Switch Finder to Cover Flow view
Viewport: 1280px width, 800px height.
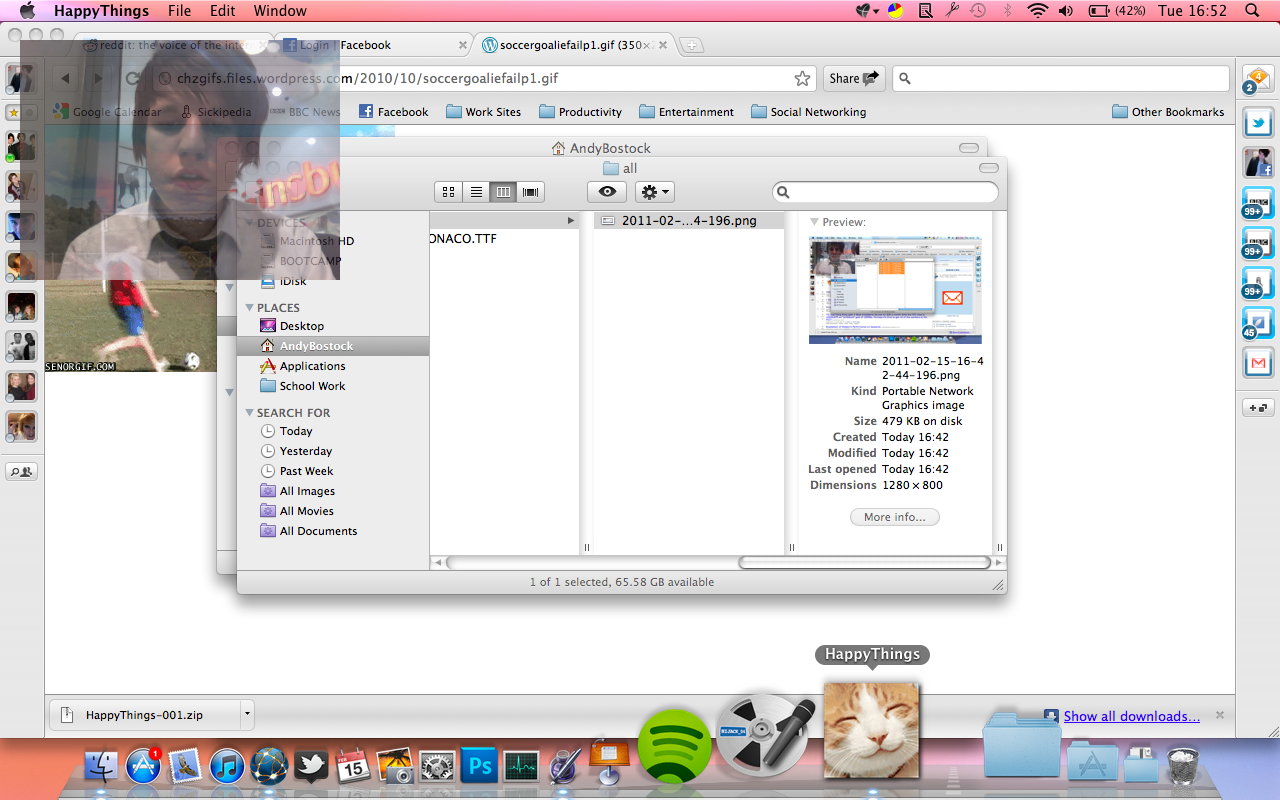[531, 192]
